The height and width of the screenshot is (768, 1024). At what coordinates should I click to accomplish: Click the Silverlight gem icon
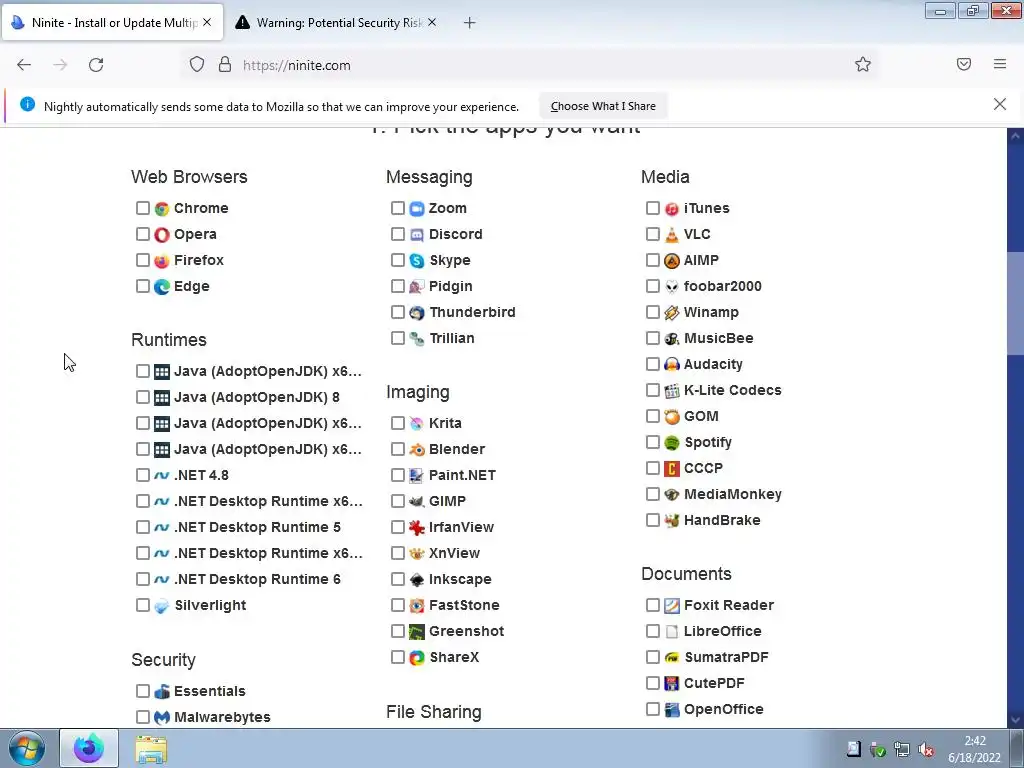tap(162, 606)
